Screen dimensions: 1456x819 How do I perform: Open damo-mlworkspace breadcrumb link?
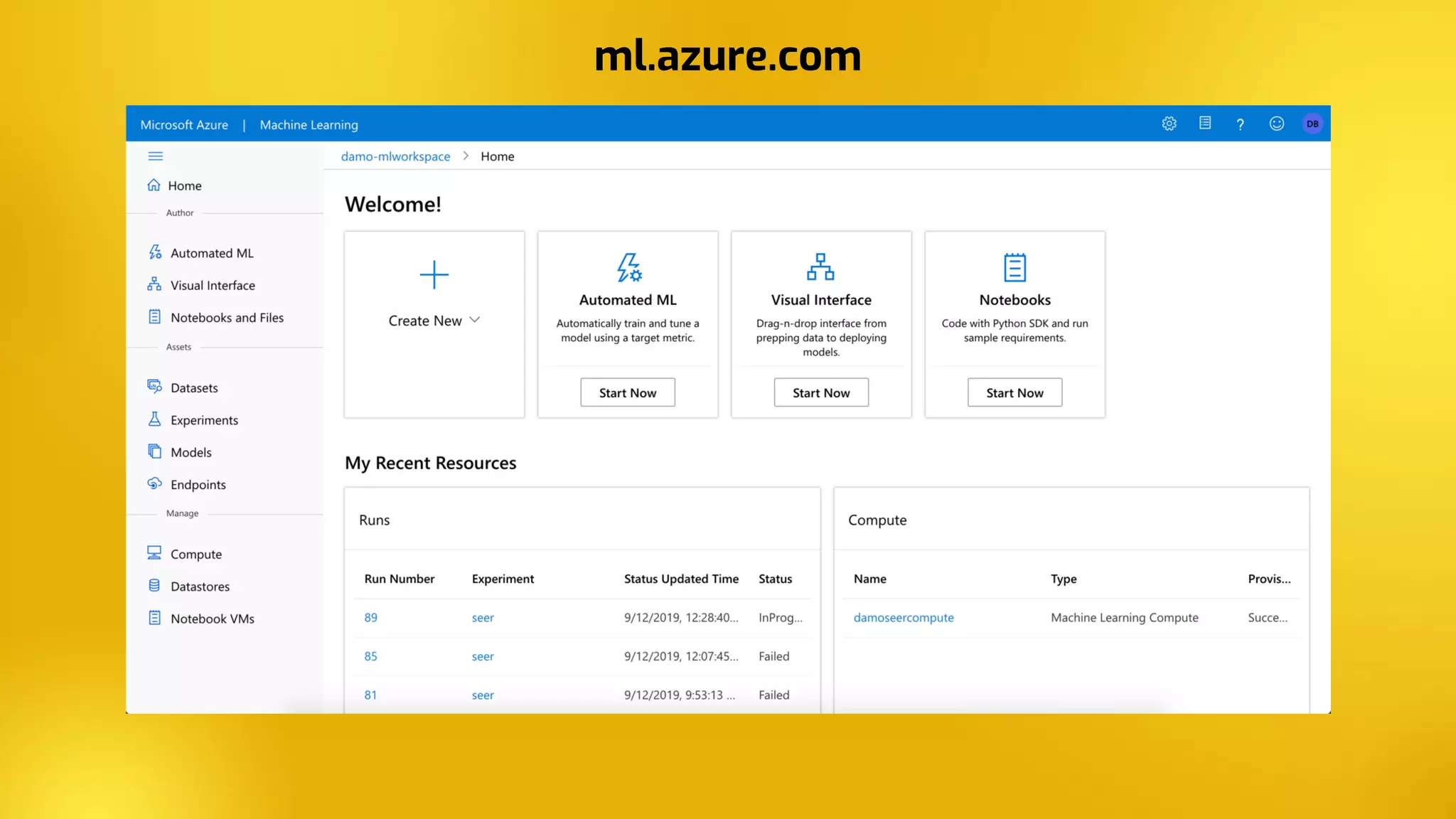395,156
